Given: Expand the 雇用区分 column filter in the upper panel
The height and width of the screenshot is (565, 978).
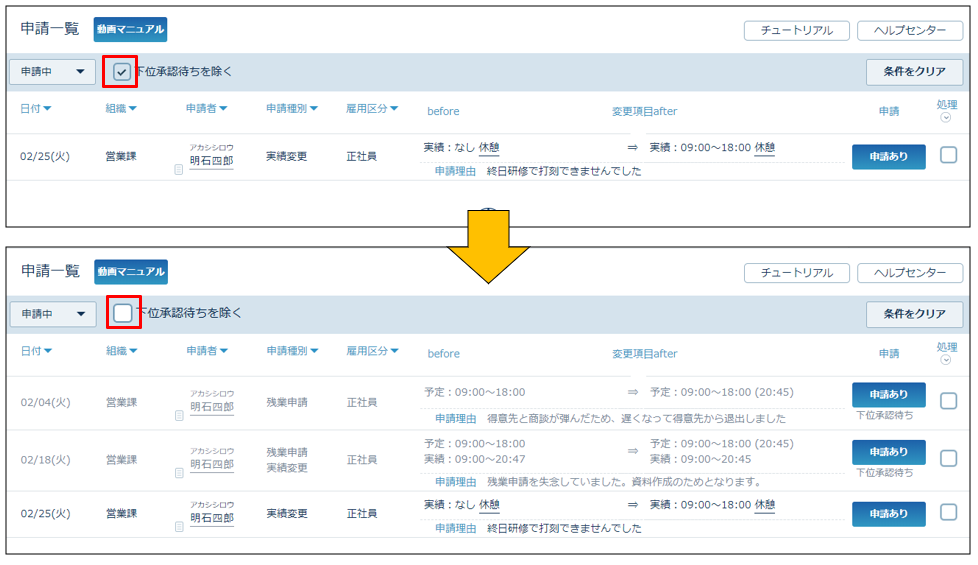Looking at the screenshot, I should coord(393,109).
